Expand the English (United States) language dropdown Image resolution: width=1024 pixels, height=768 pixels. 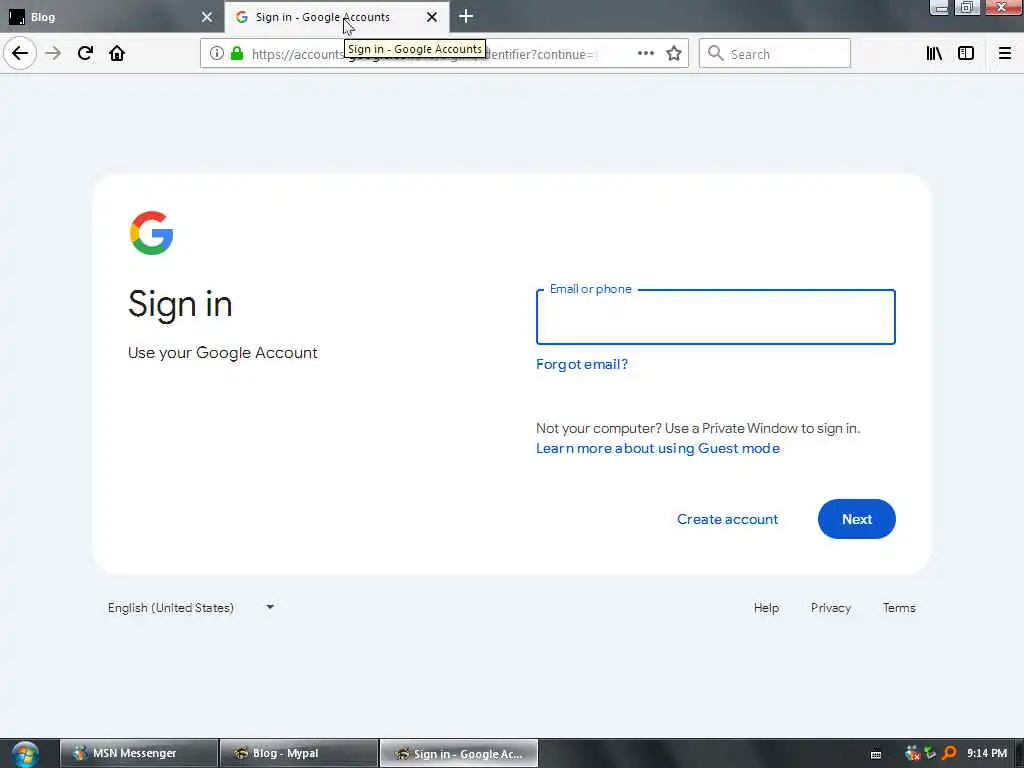(191, 608)
